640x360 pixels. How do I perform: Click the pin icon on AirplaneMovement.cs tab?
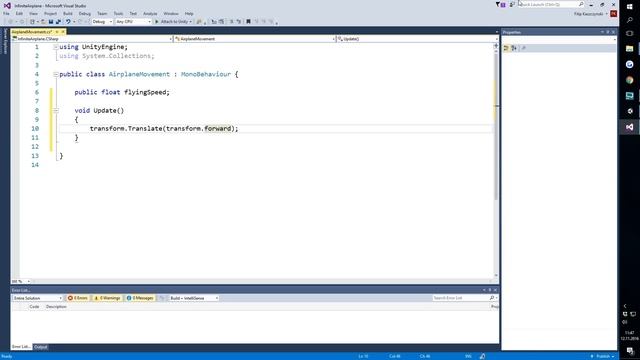(x=57, y=32)
